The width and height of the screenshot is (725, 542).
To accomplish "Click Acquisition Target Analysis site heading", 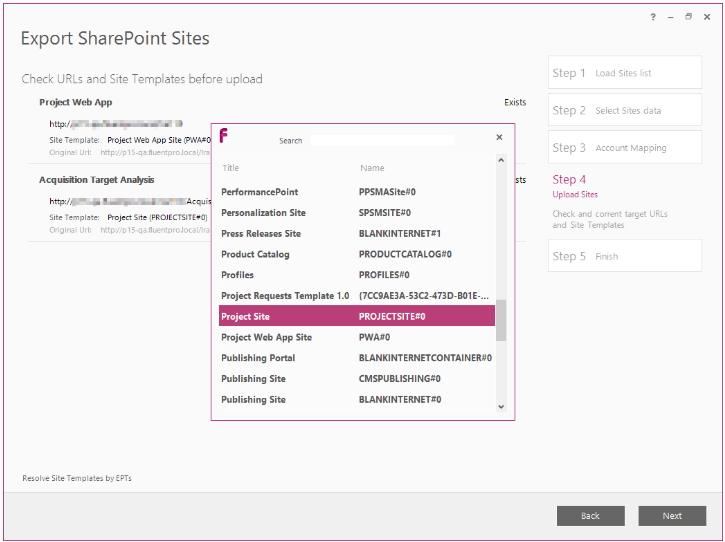I will click(x=97, y=180).
